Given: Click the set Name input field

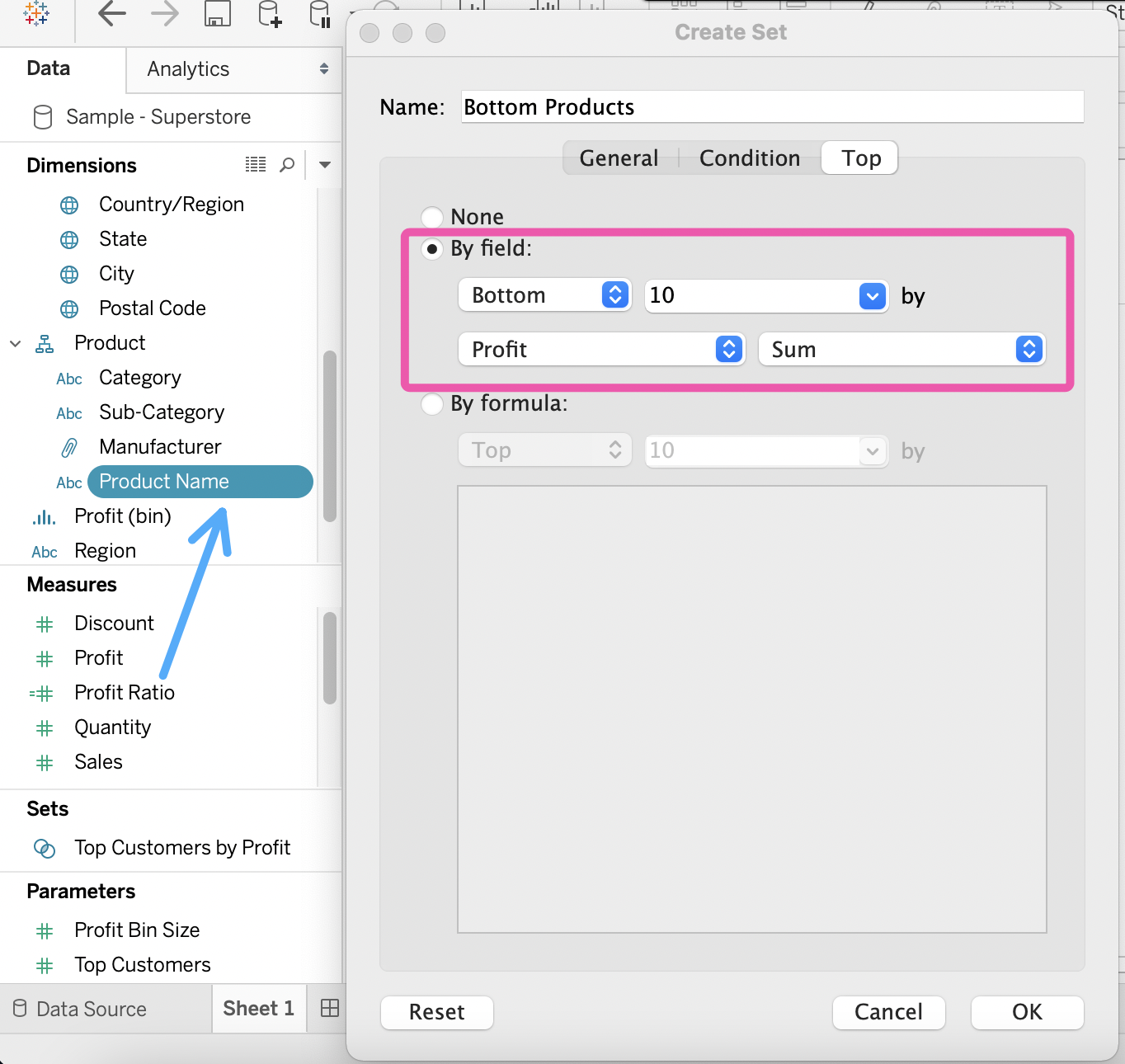Looking at the screenshot, I should point(772,107).
